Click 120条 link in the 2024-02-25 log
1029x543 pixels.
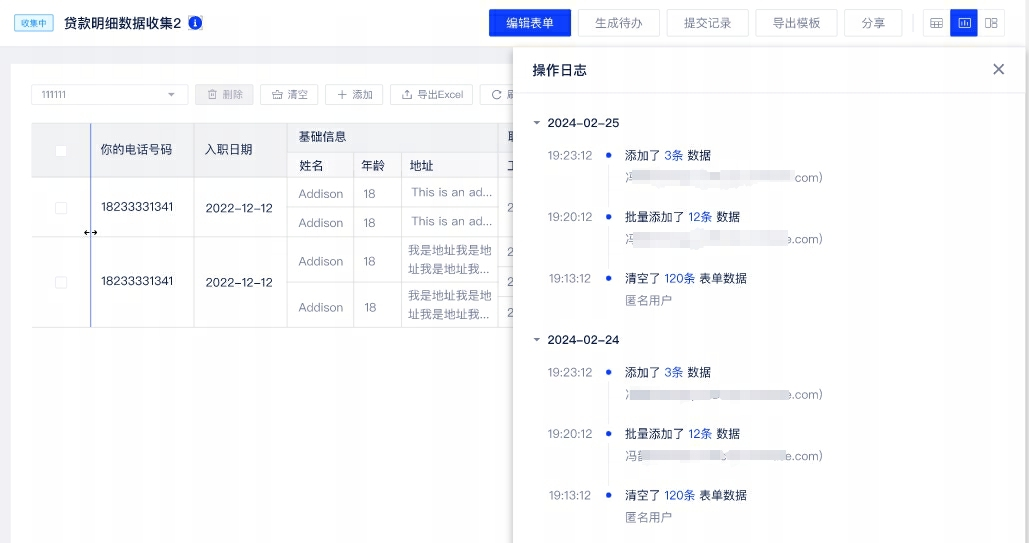679,279
